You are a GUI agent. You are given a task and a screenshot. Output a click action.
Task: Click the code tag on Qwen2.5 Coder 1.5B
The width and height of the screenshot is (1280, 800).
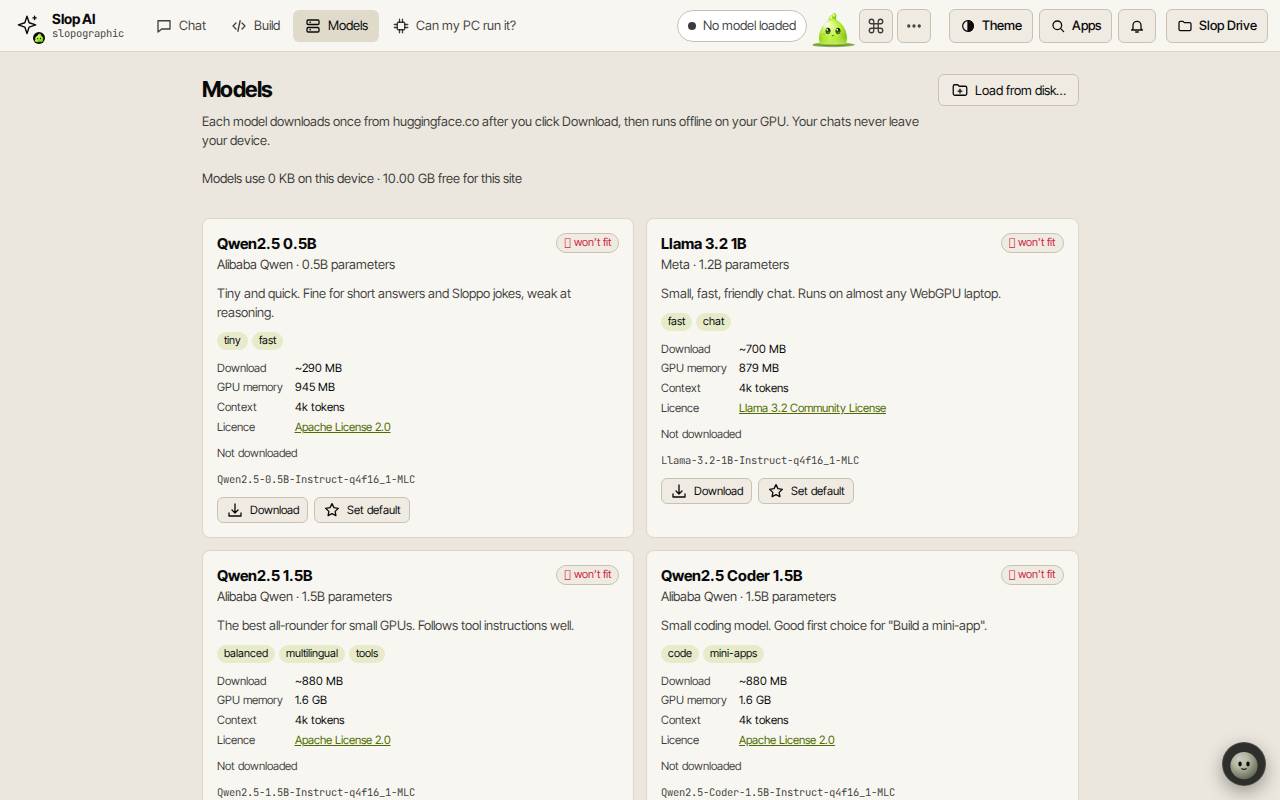(680, 654)
